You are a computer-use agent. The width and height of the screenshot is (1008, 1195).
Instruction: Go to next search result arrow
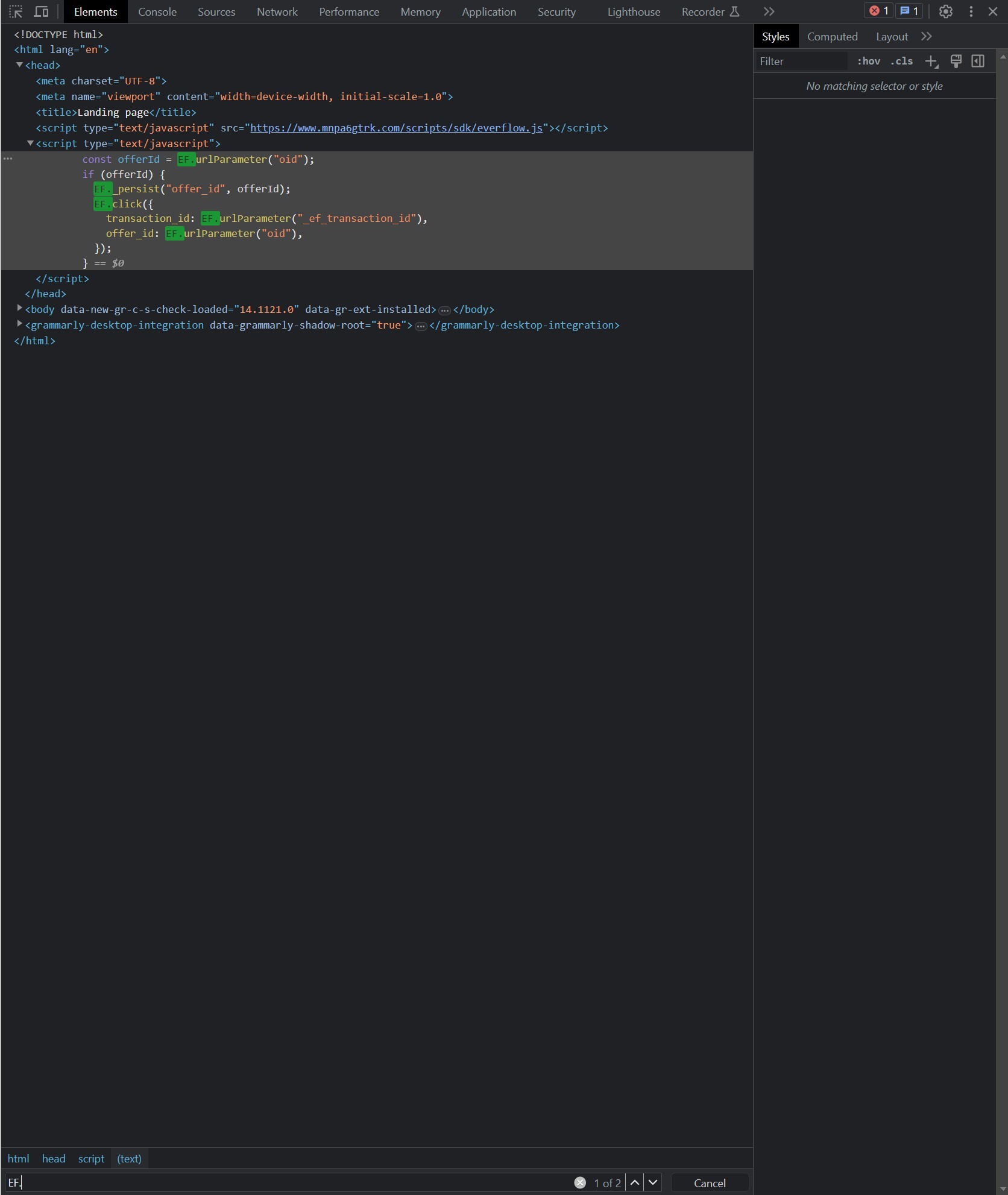click(x=652, y=1182)
